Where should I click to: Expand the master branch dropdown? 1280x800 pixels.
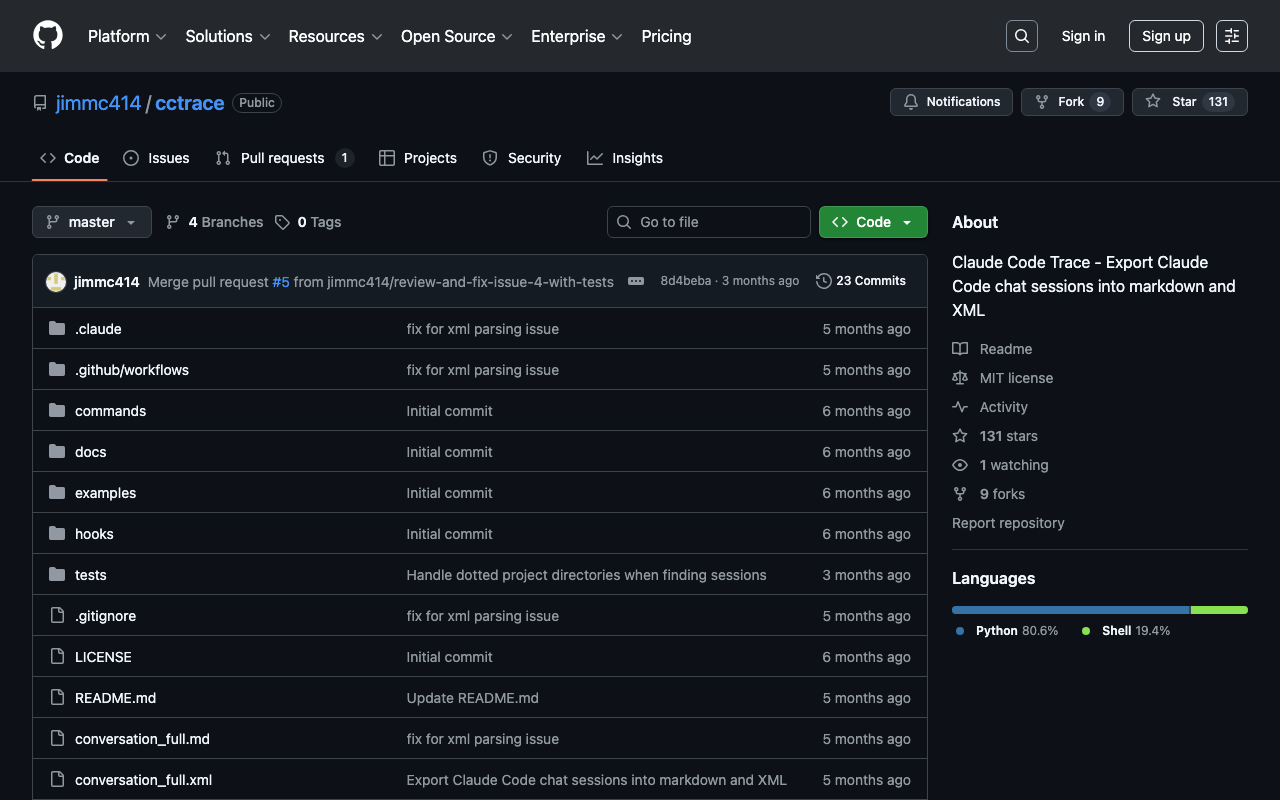coord(92,222)
